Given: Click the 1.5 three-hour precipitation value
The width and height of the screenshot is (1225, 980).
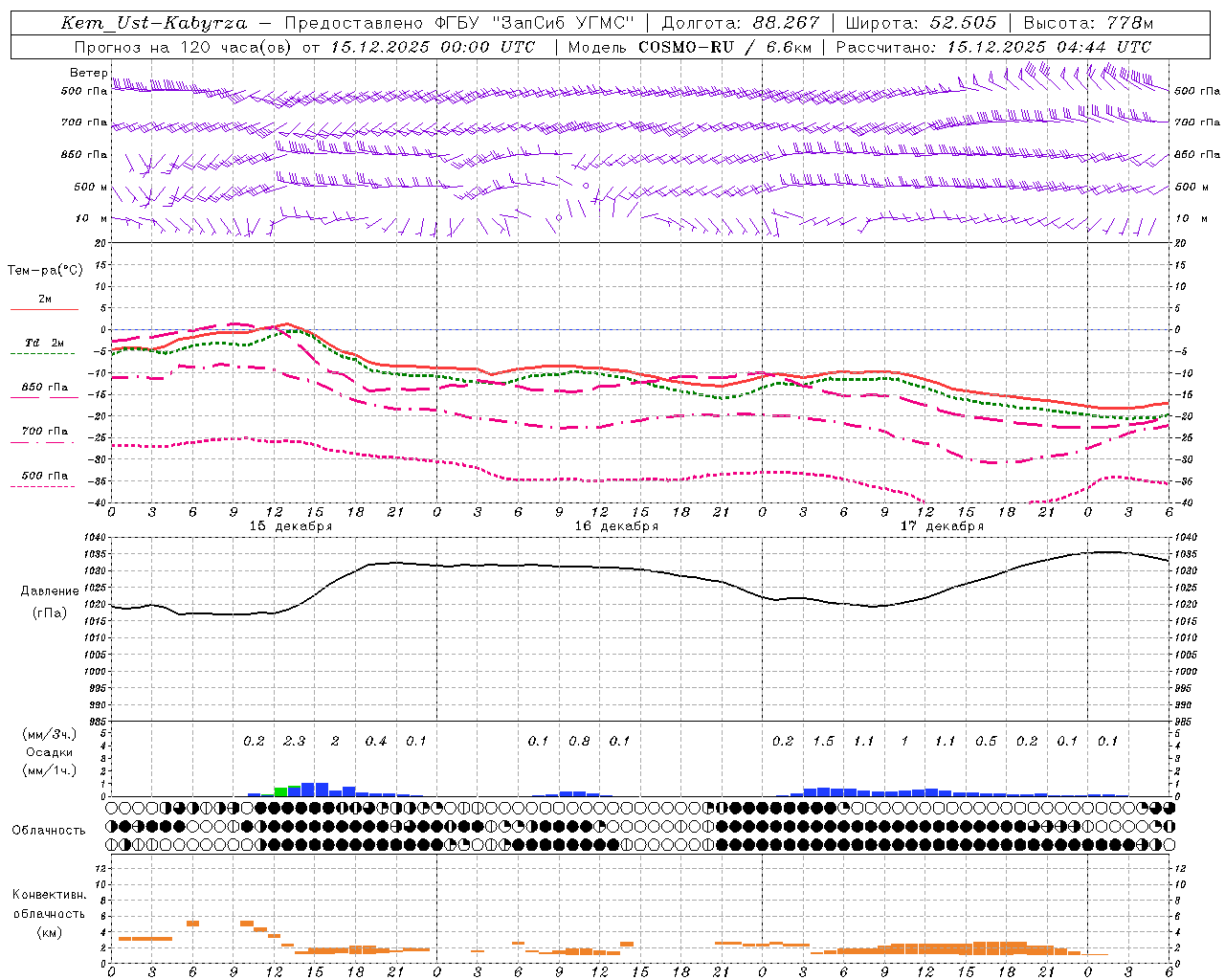Looking at the screenshot, I should point(823,742).
